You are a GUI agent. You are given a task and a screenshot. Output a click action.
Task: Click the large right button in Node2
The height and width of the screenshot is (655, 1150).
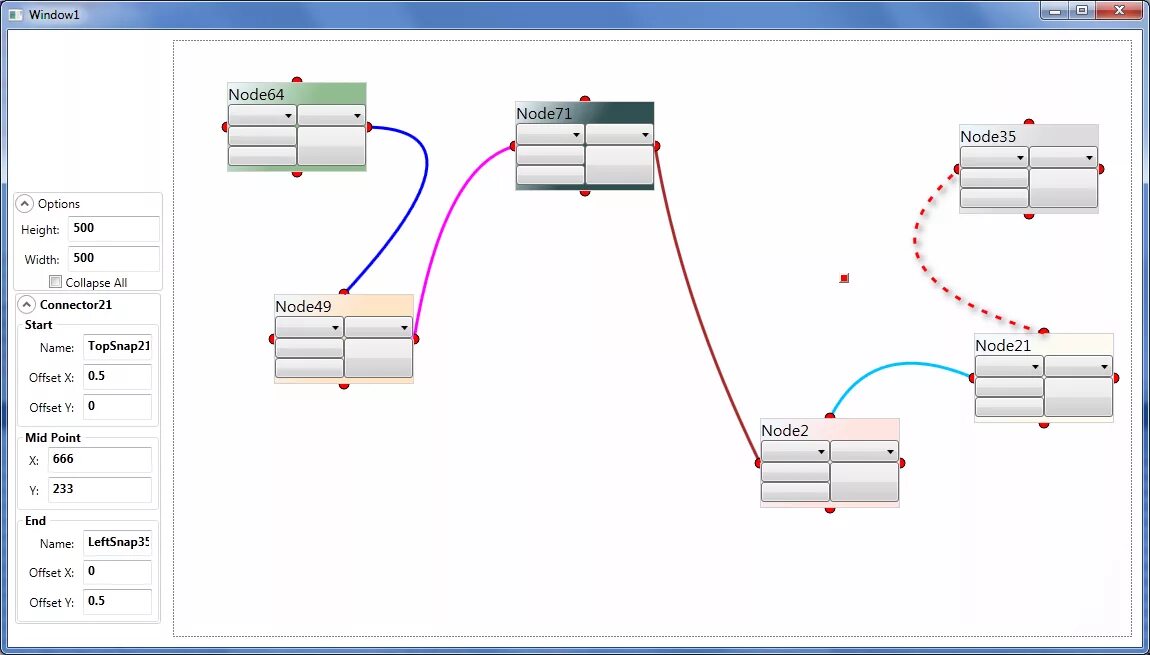point(864,481)
